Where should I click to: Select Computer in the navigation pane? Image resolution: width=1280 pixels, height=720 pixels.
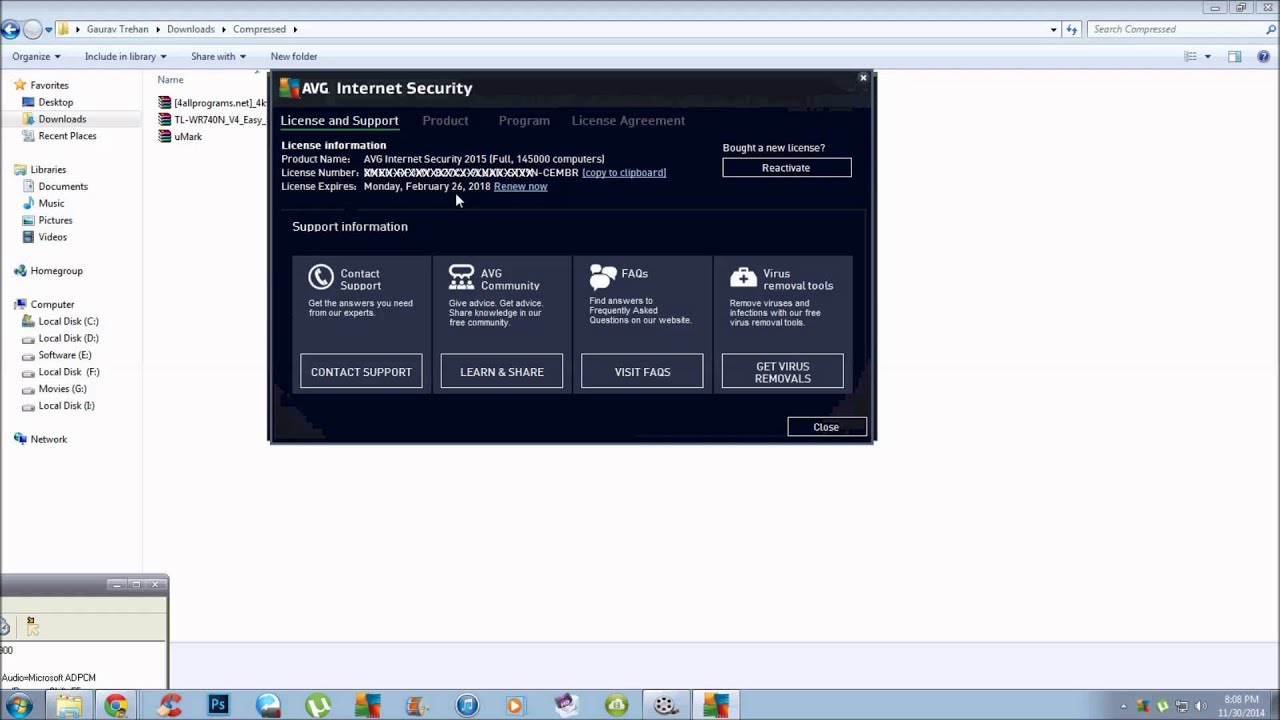pos(52,305)
